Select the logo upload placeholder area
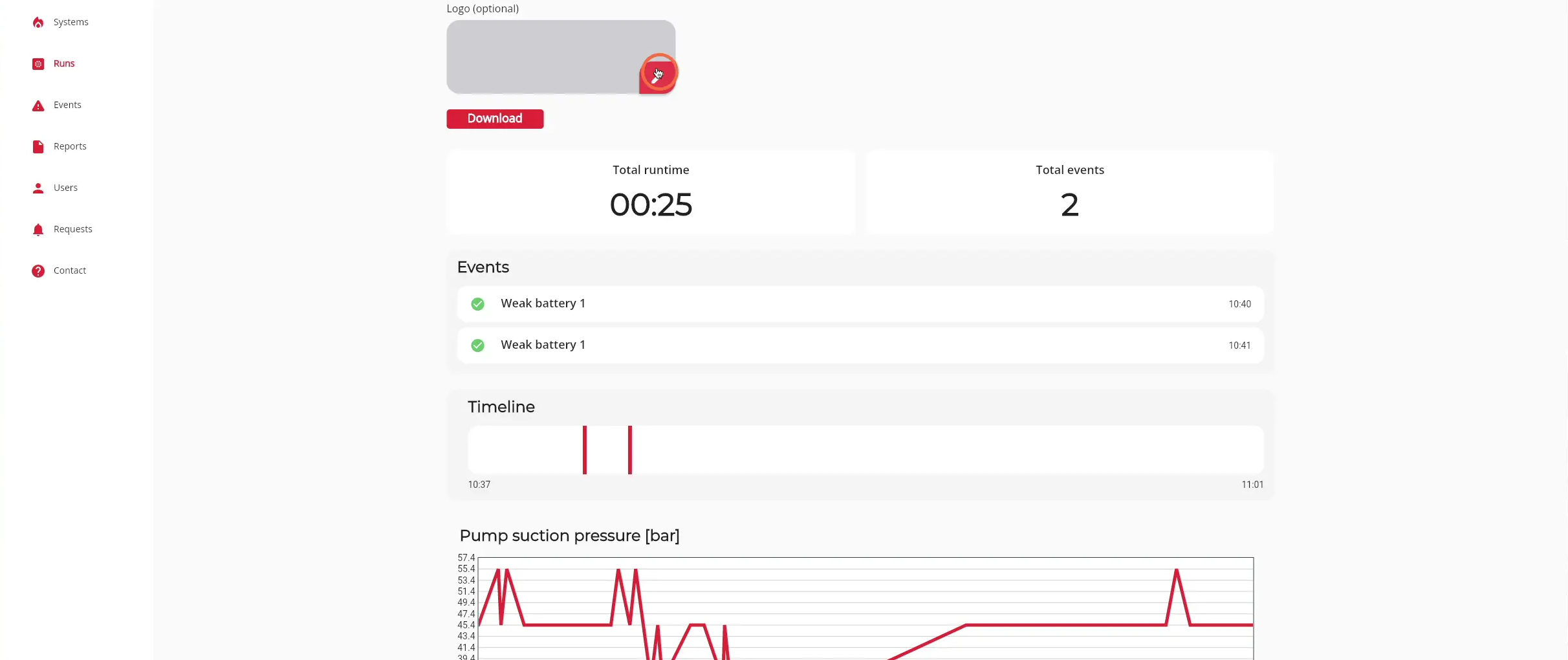The width and height of the screenshot is (1568, 660). [x=560, y=57]
